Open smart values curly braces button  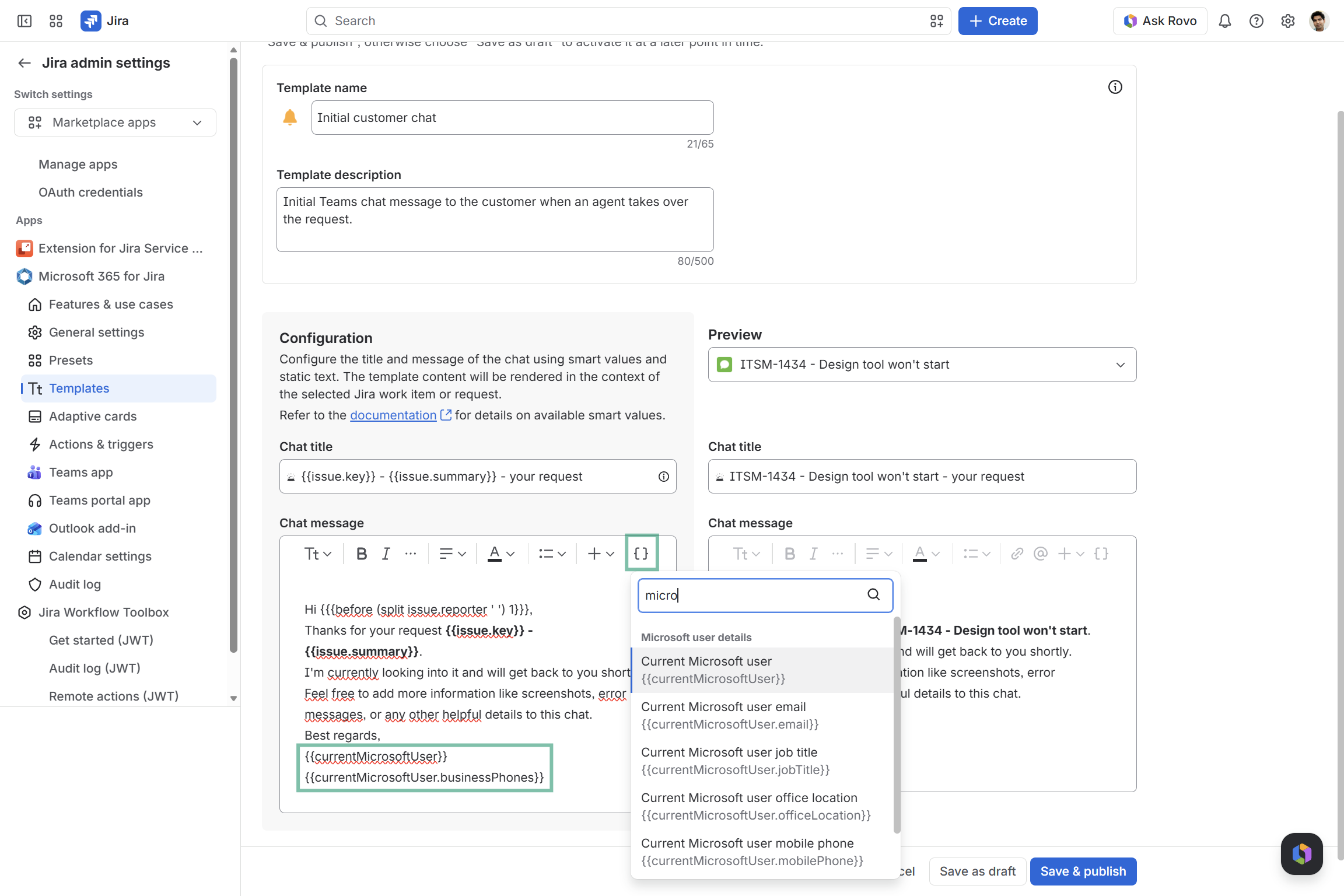[x=642, y=553]
